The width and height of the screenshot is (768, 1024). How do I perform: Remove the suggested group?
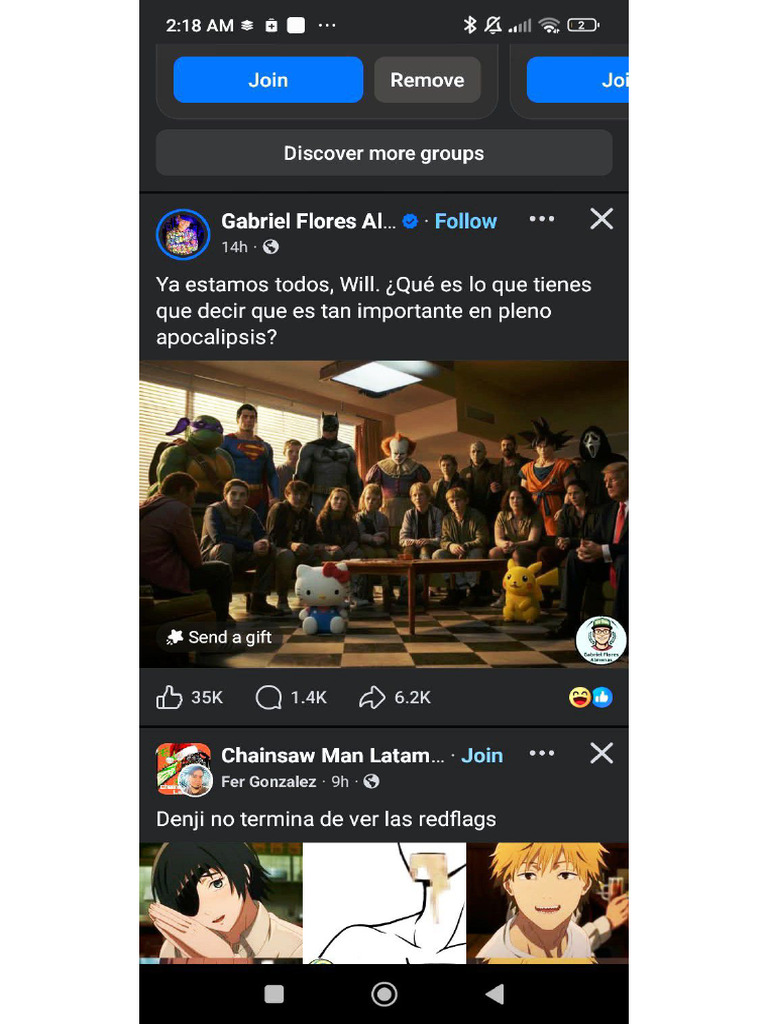point(427,80)
